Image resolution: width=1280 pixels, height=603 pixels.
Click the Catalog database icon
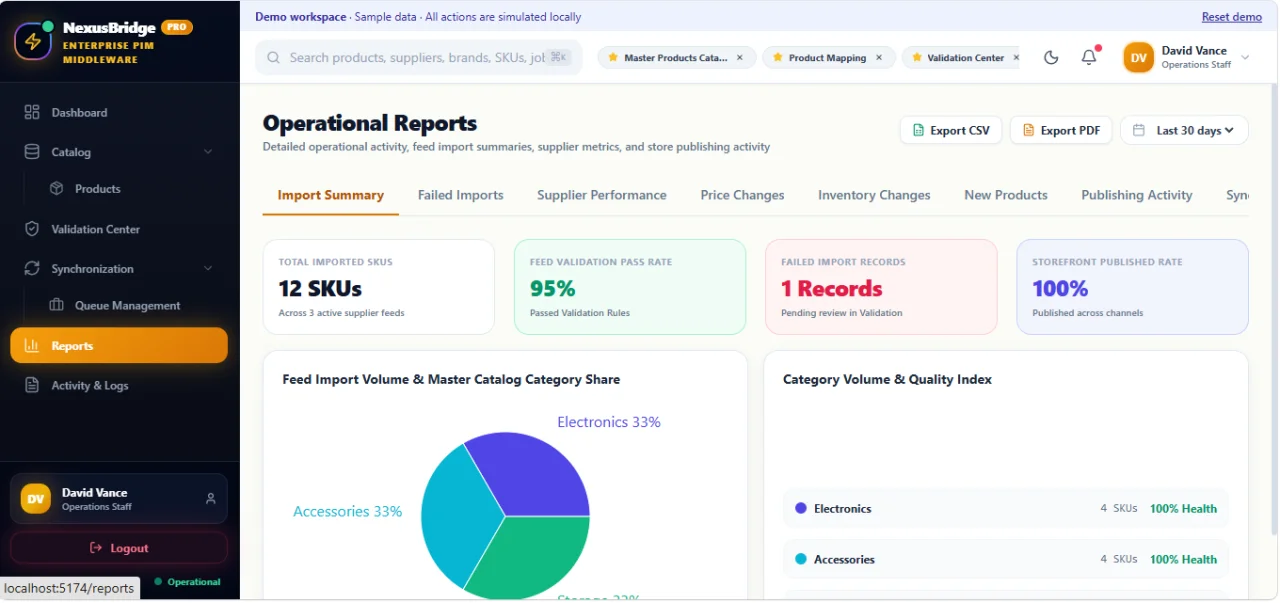pyautogui.click(x=32, y=152)
